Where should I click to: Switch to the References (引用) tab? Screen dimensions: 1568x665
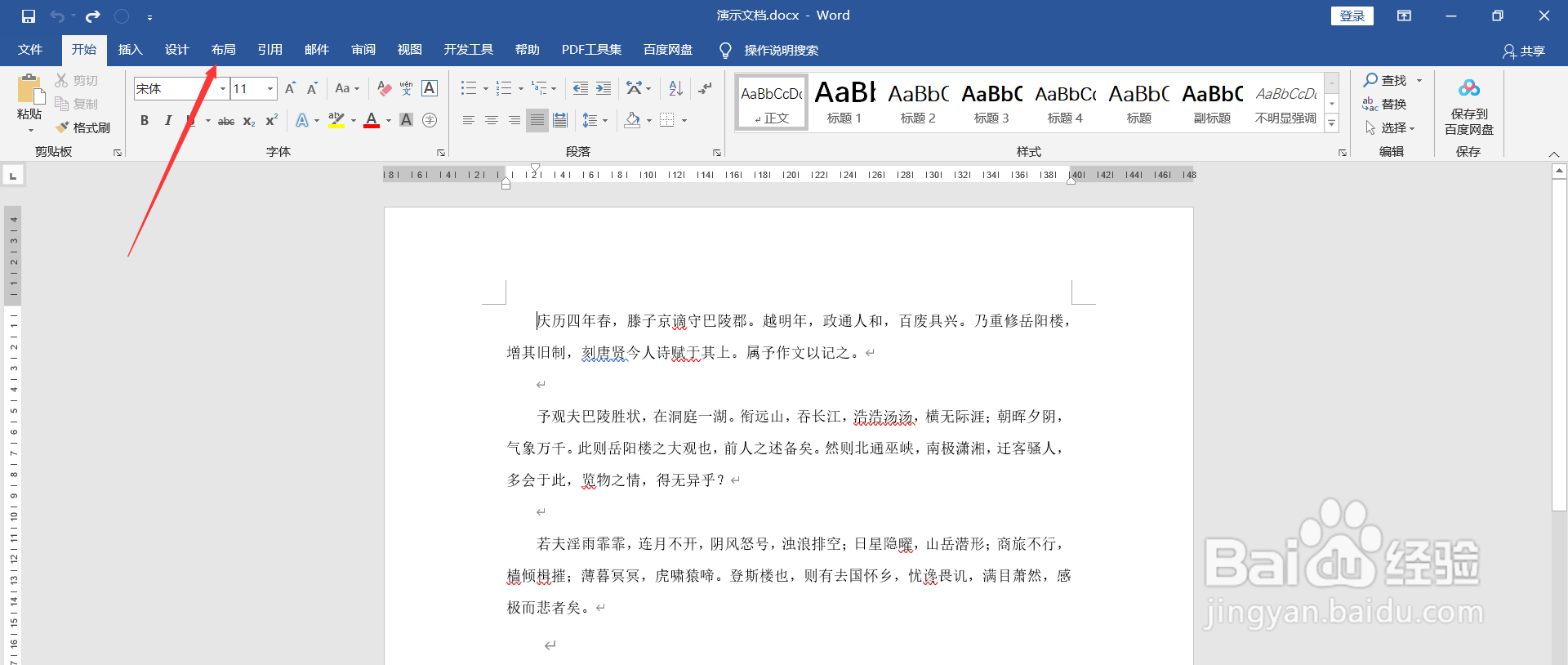tap(269, 50)
